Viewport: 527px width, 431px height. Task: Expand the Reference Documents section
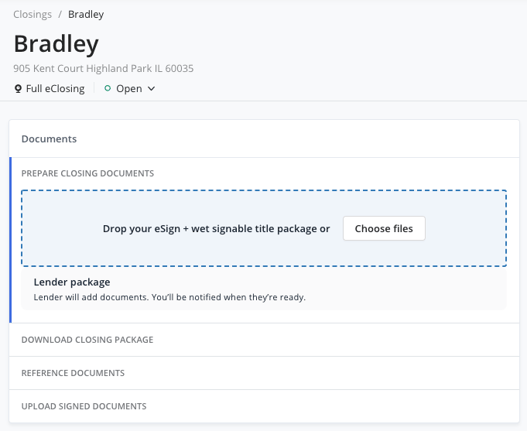(264, 373)
